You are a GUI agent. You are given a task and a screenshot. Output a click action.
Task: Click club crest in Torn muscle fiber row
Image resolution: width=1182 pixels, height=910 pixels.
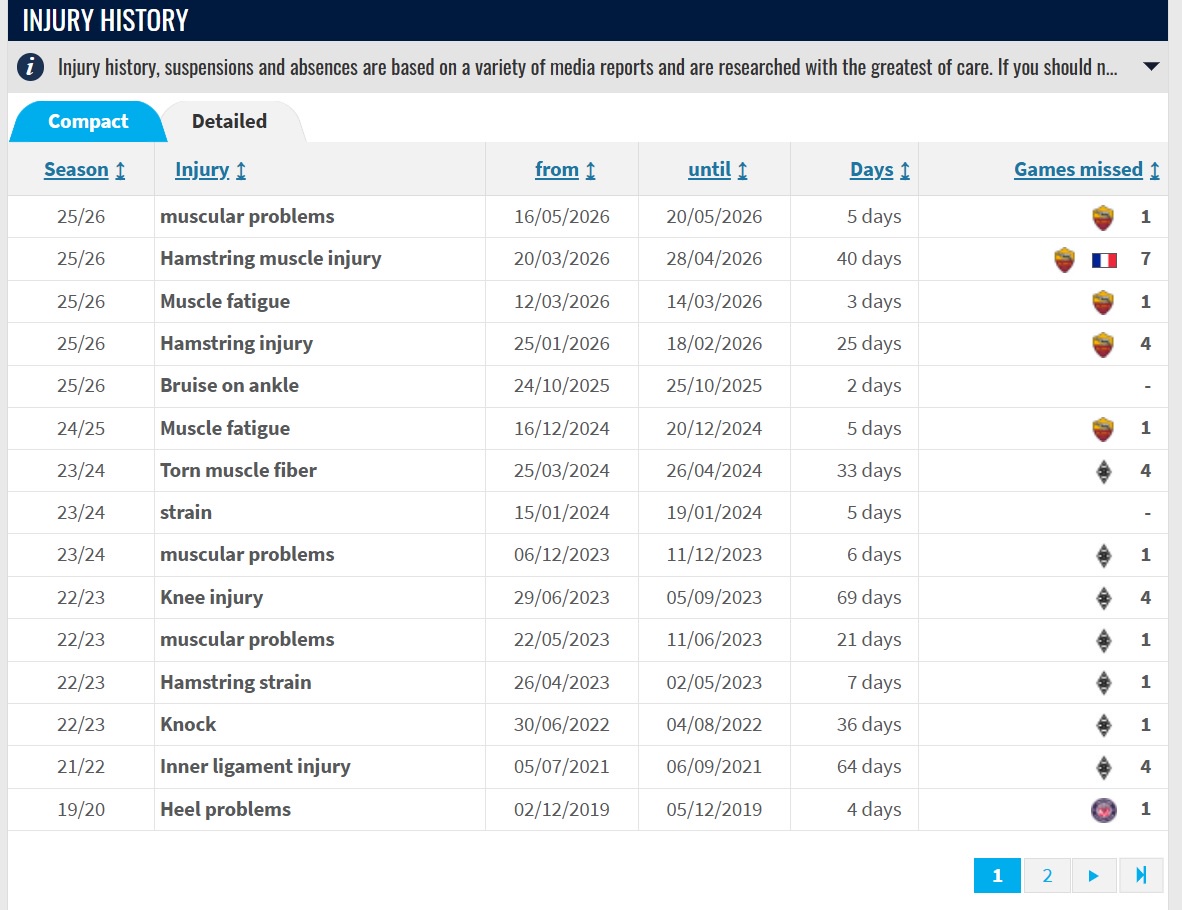[x=1104, y=471]
